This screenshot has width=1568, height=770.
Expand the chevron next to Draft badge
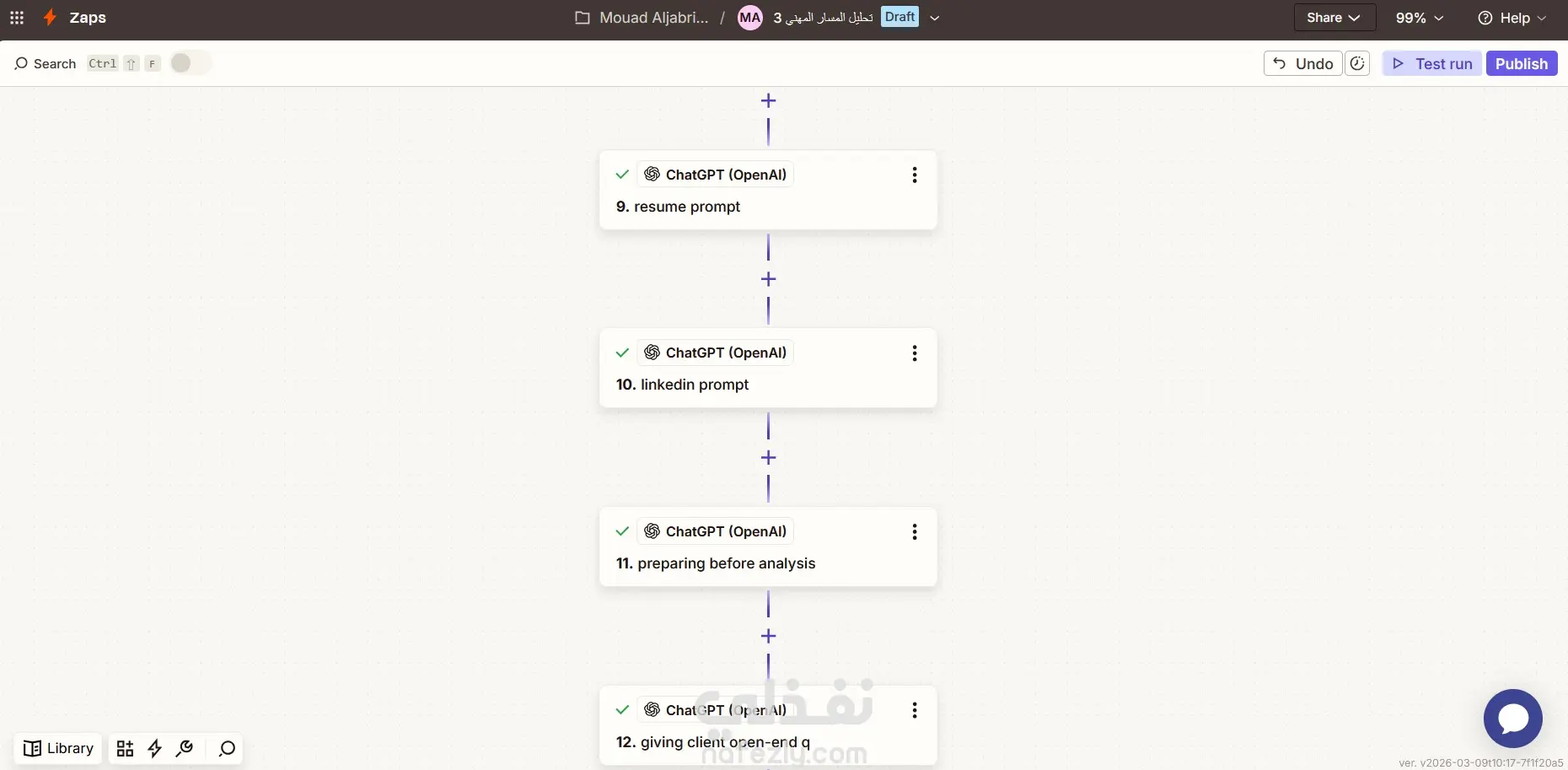934,18
